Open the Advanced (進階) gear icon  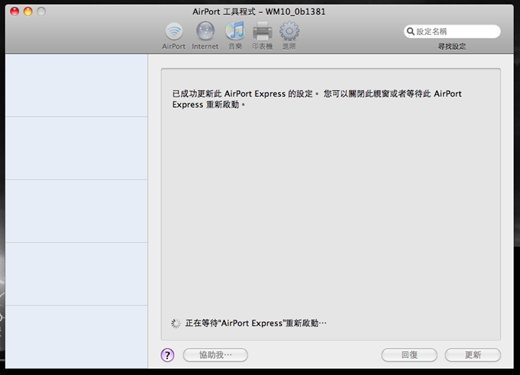pyautogui.click(x=289, y=35)
